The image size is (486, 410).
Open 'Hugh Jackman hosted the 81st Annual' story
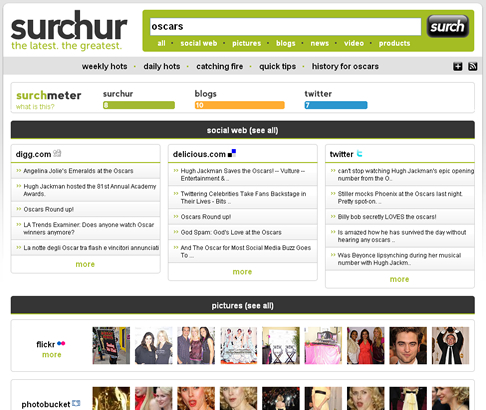(x=90, y=190)
